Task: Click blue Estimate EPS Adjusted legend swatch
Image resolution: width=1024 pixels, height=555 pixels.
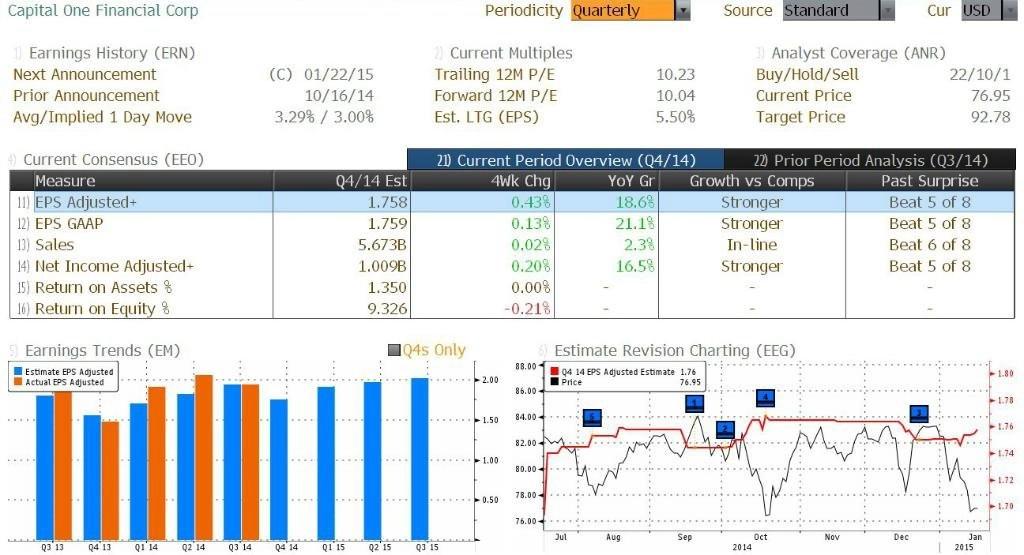Action: tap(18, 372)
